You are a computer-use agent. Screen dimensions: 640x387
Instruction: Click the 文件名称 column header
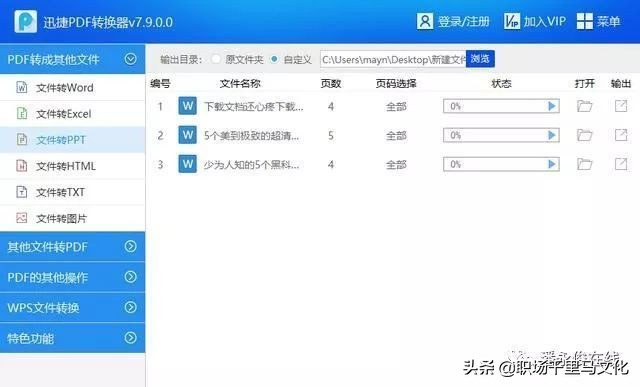pyautogui.click(x=240, y=83)
